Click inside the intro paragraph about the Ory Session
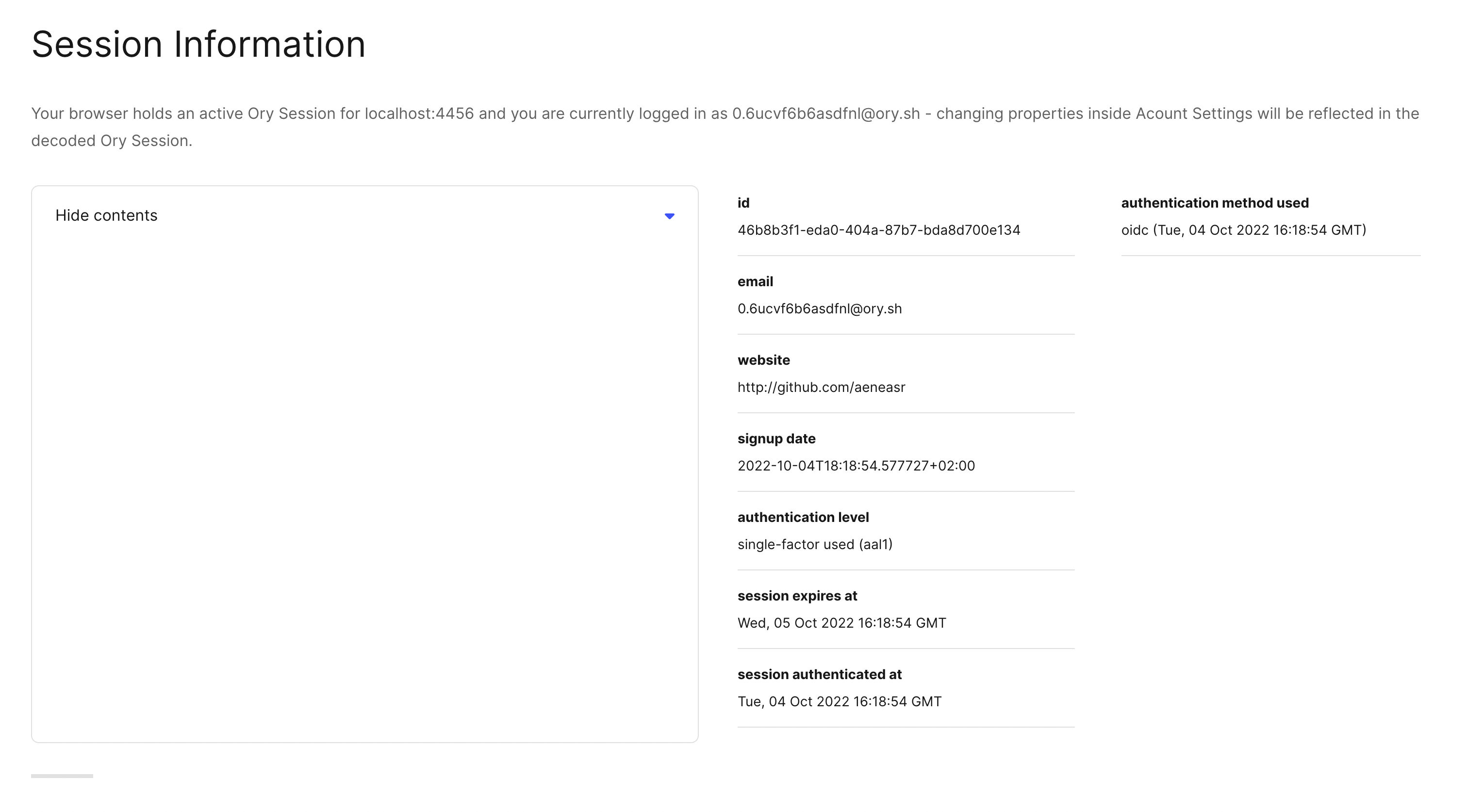1483x812 pixels. pos(576,127)
